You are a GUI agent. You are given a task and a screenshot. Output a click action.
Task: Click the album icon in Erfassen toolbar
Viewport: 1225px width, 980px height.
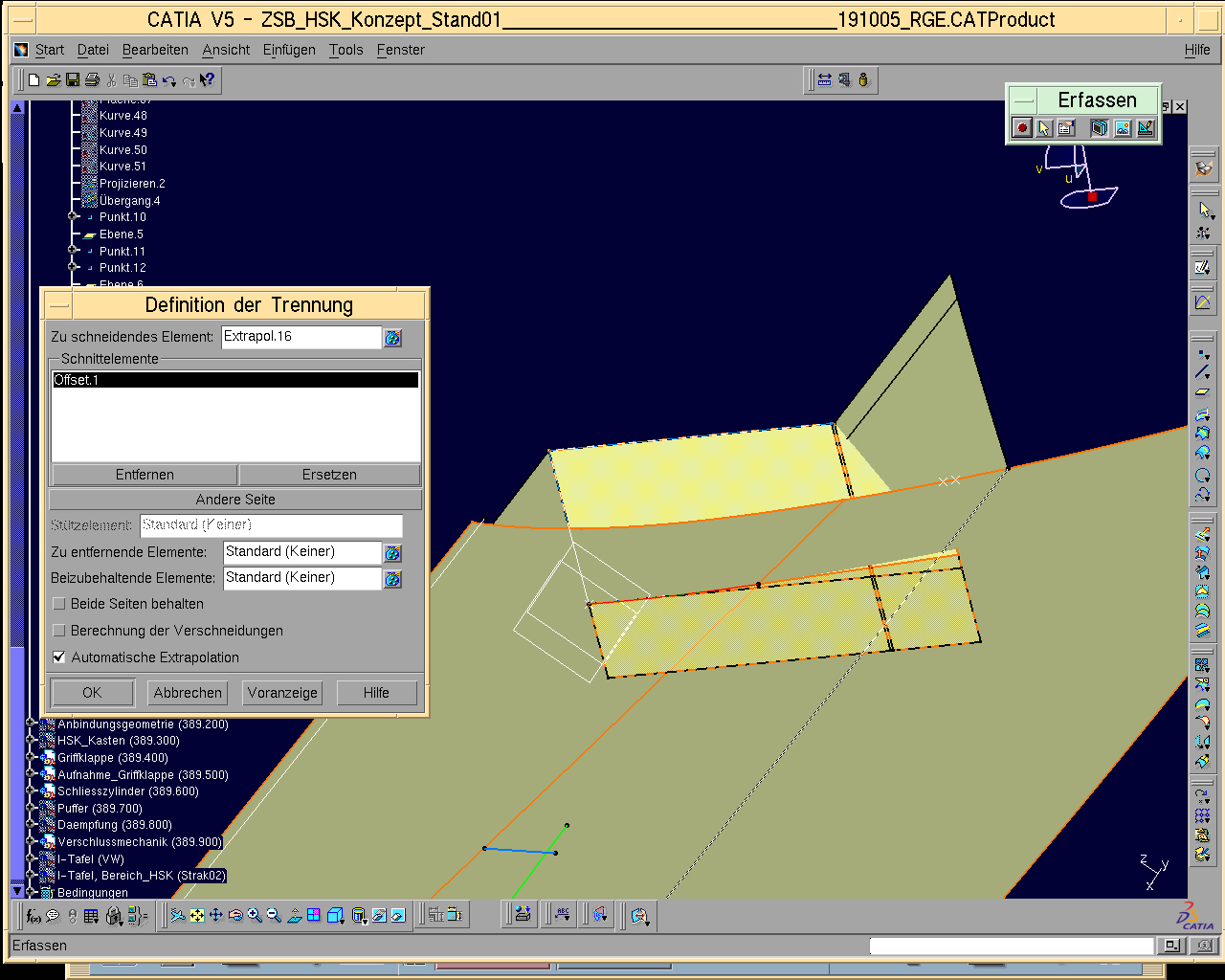[x=1100, y=127]
